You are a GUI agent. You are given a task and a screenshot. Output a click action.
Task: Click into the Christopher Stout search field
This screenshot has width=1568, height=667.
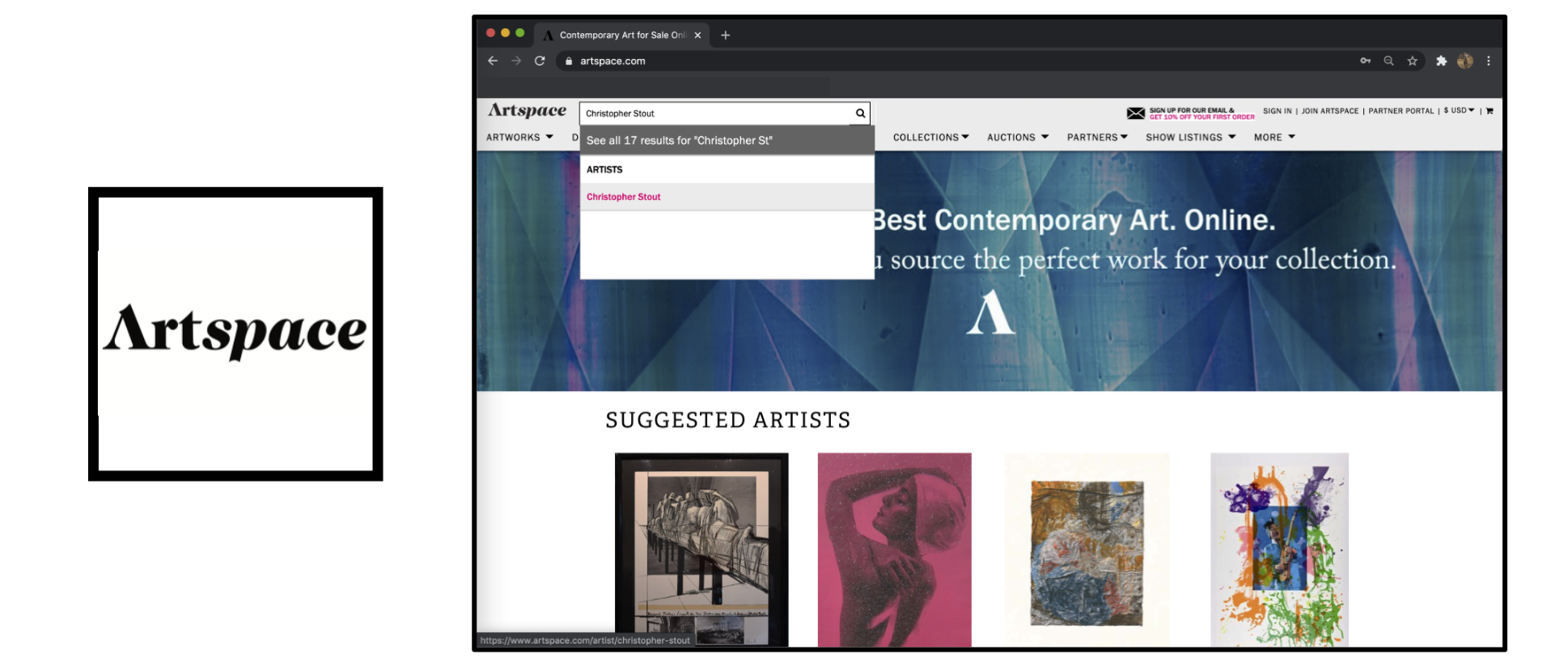(716, 113)
